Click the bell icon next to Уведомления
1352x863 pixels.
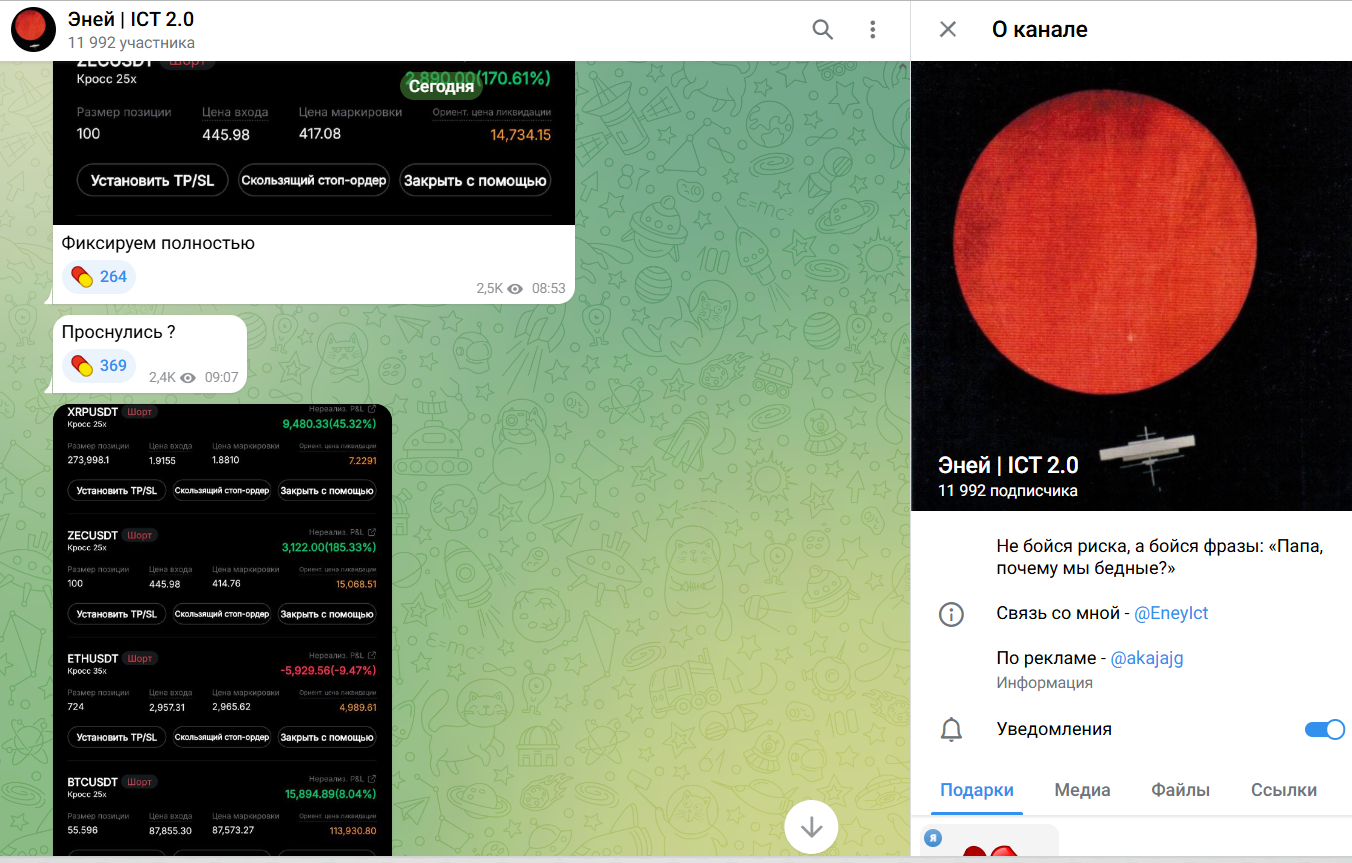[951, 730]
